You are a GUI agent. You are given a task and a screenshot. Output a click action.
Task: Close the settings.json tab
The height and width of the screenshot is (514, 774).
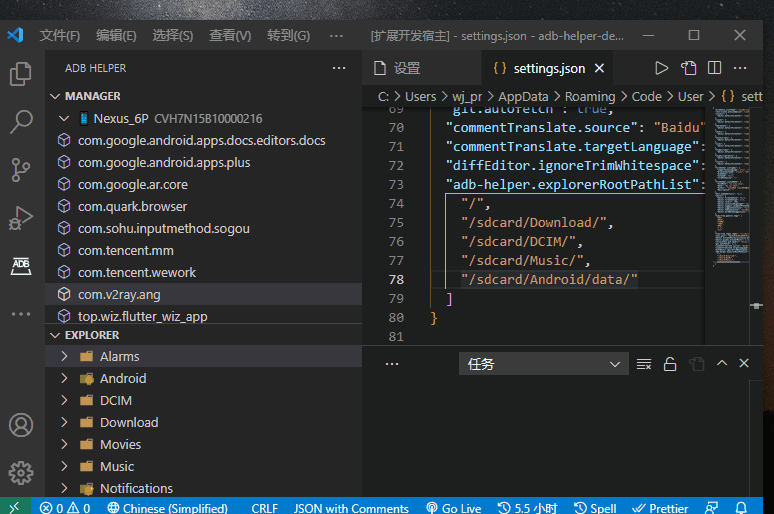[599, 68]
